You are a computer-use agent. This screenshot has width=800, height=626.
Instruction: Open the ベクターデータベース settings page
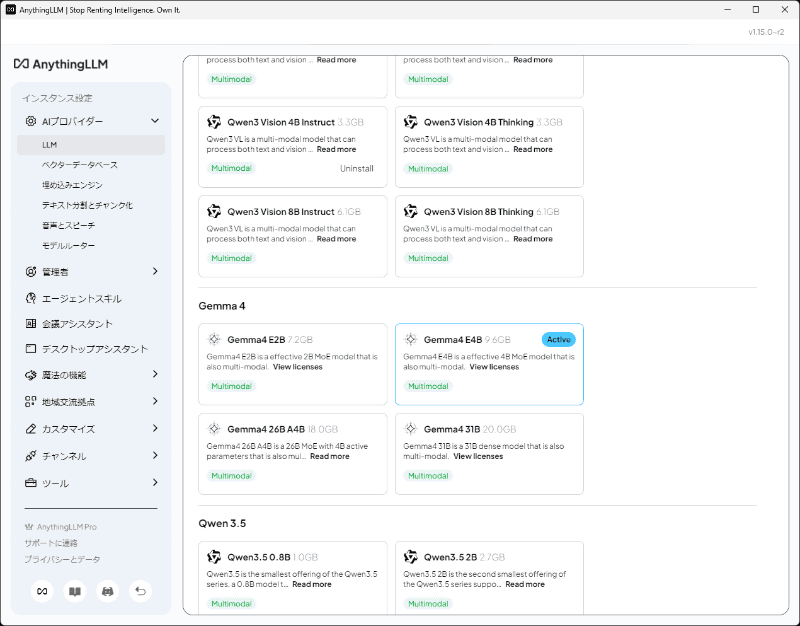point(80,165)
